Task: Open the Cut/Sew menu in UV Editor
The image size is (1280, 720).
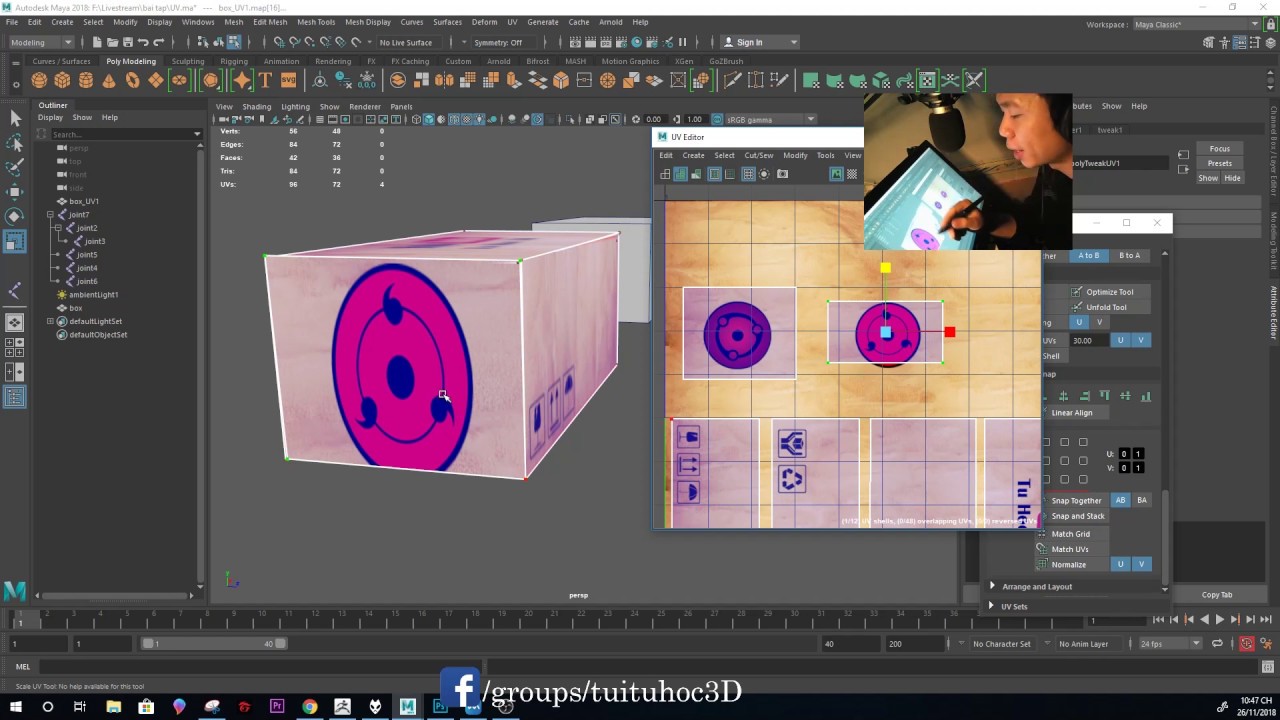Action: click(759, 155)
